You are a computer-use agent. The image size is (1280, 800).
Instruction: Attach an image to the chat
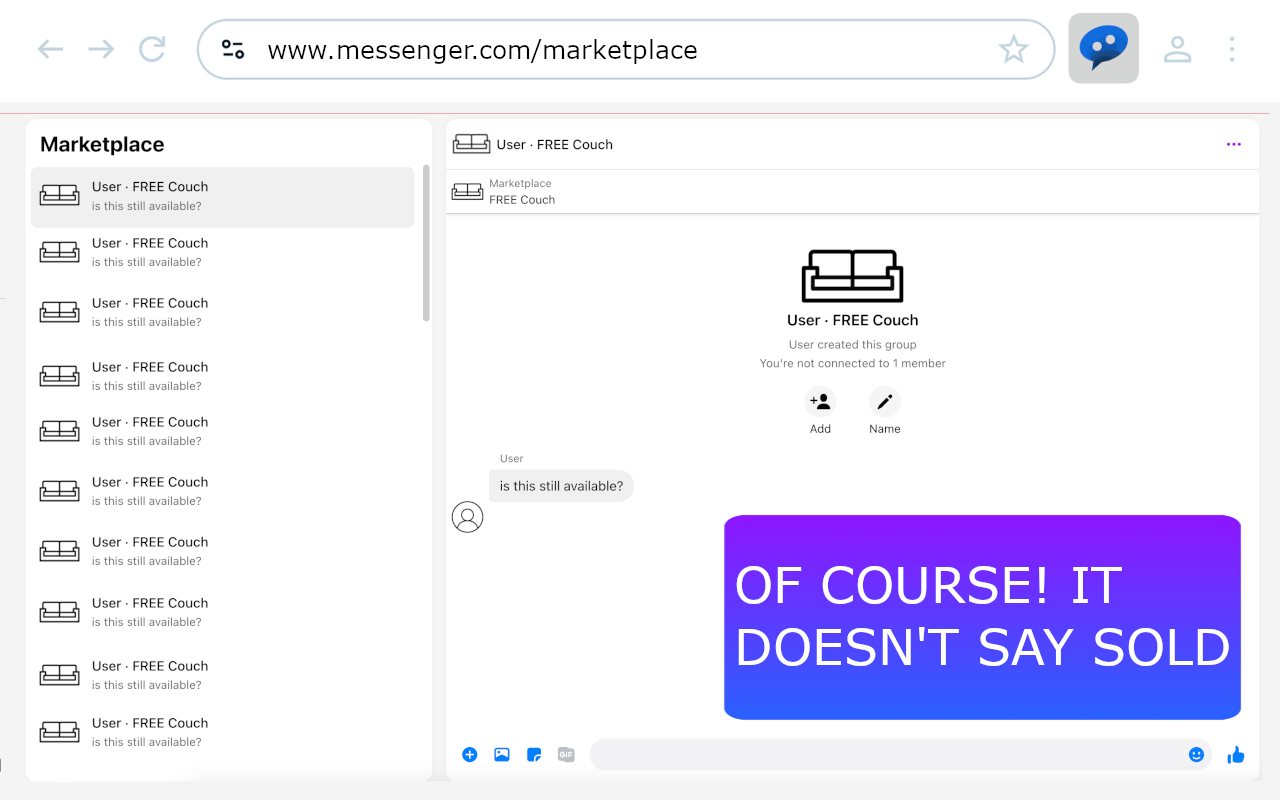502,754
